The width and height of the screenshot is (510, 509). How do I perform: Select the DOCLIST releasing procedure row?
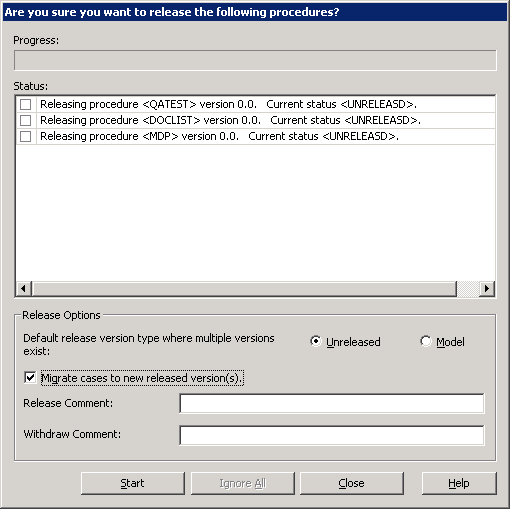(255, 120)
